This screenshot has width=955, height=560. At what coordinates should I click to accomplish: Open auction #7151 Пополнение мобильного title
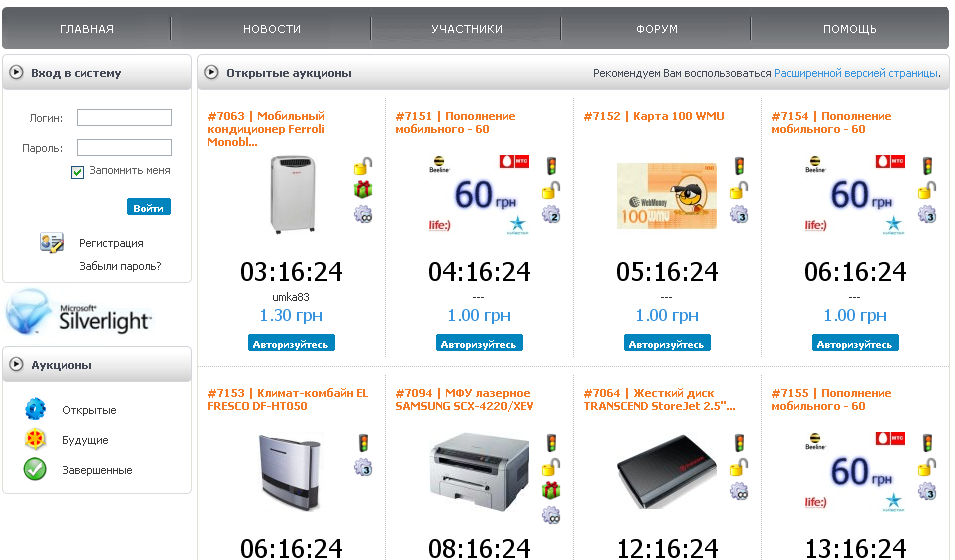(455, 122)
